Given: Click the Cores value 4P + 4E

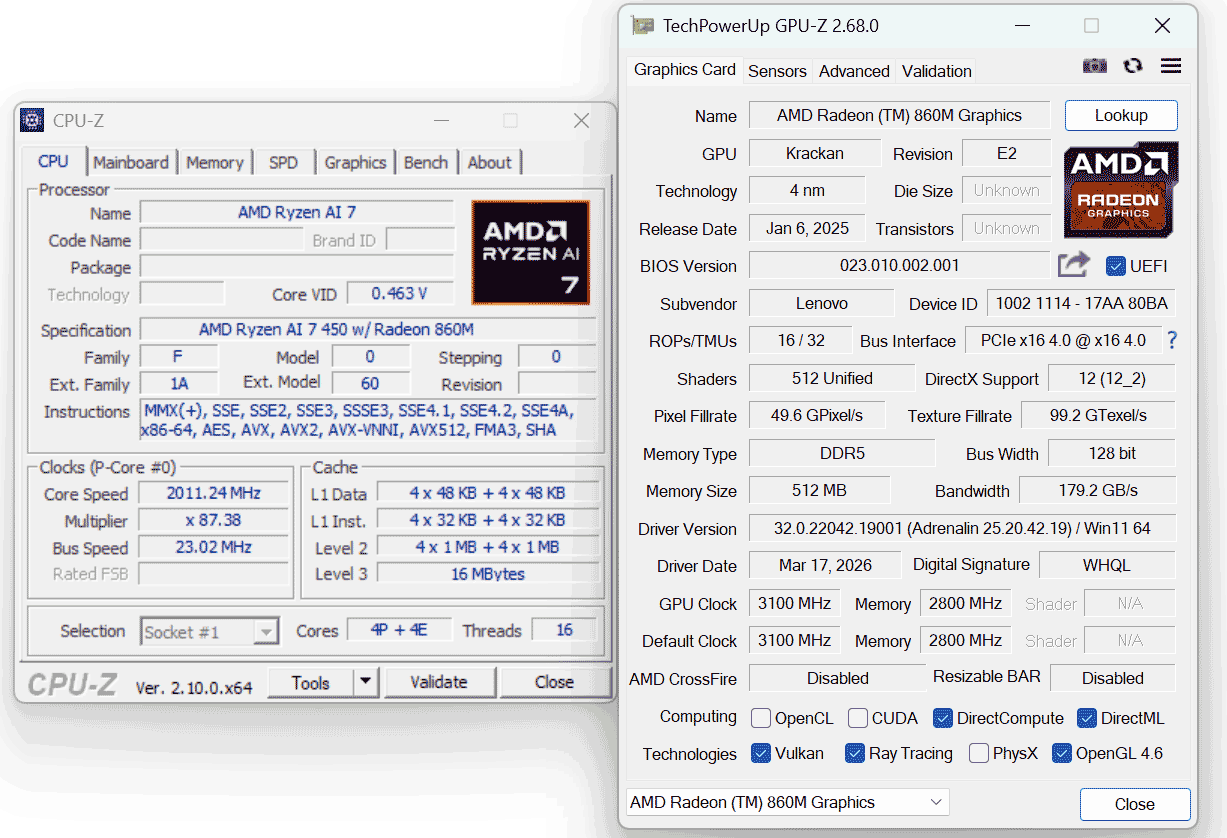Looking at the screenshot, I should pyautogui.click(x=400, y=630).
